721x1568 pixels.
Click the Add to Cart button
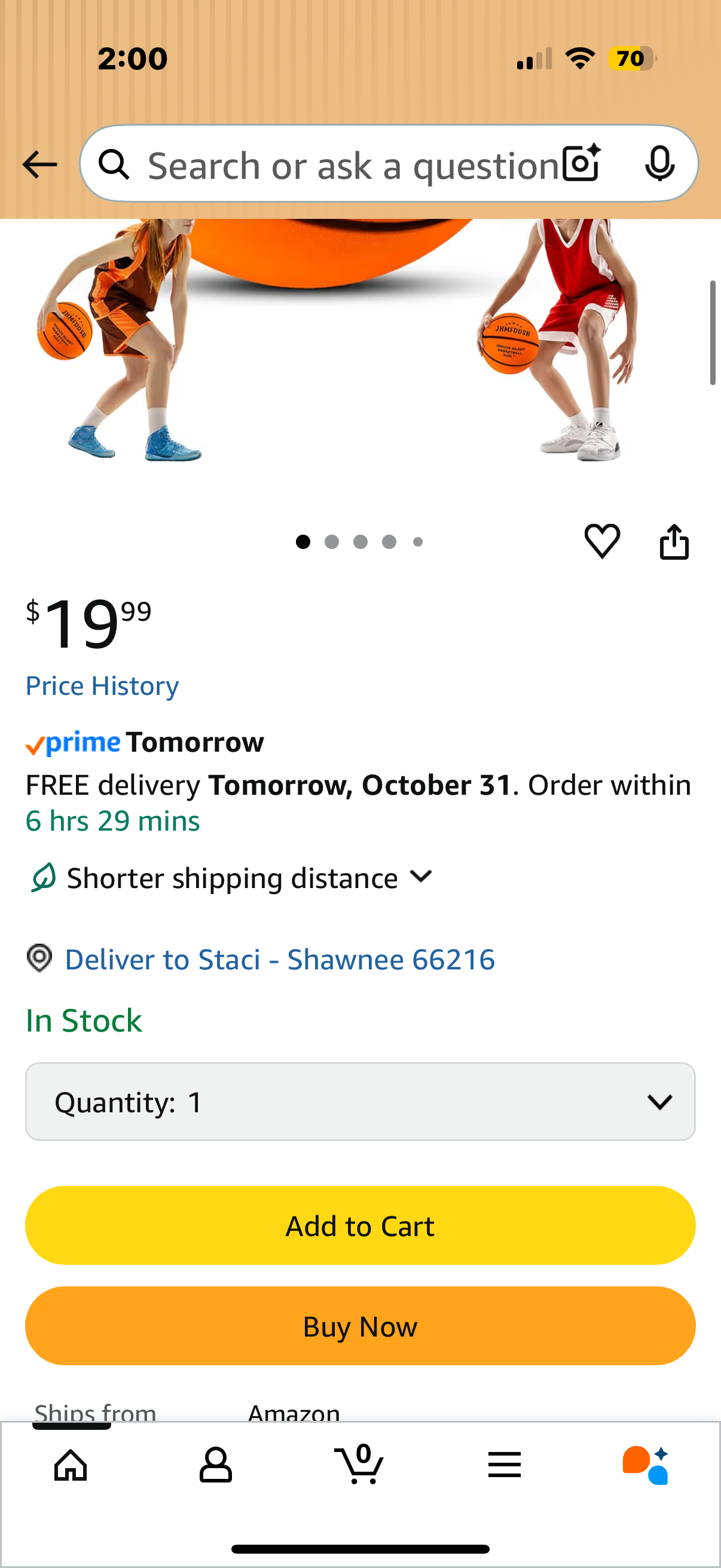tap(360, 1225)
